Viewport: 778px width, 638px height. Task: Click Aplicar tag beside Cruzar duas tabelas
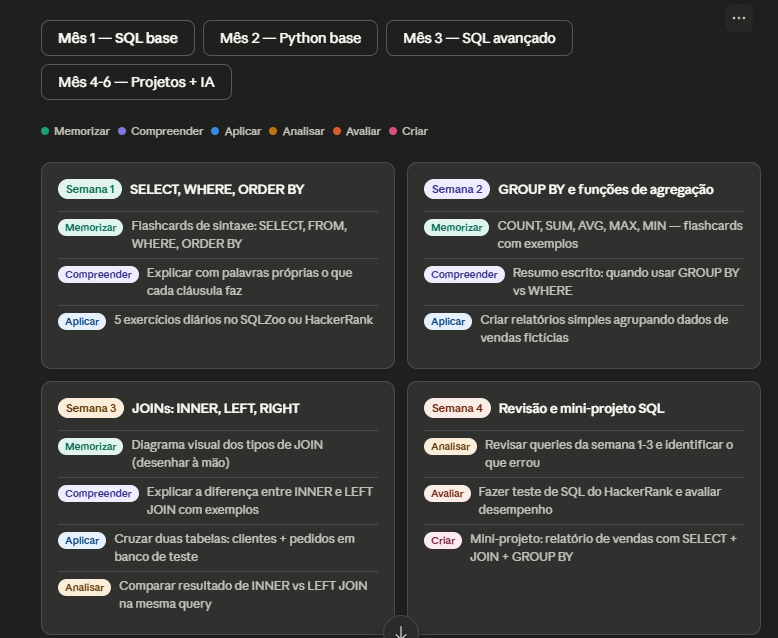click(x=82, y=540)
